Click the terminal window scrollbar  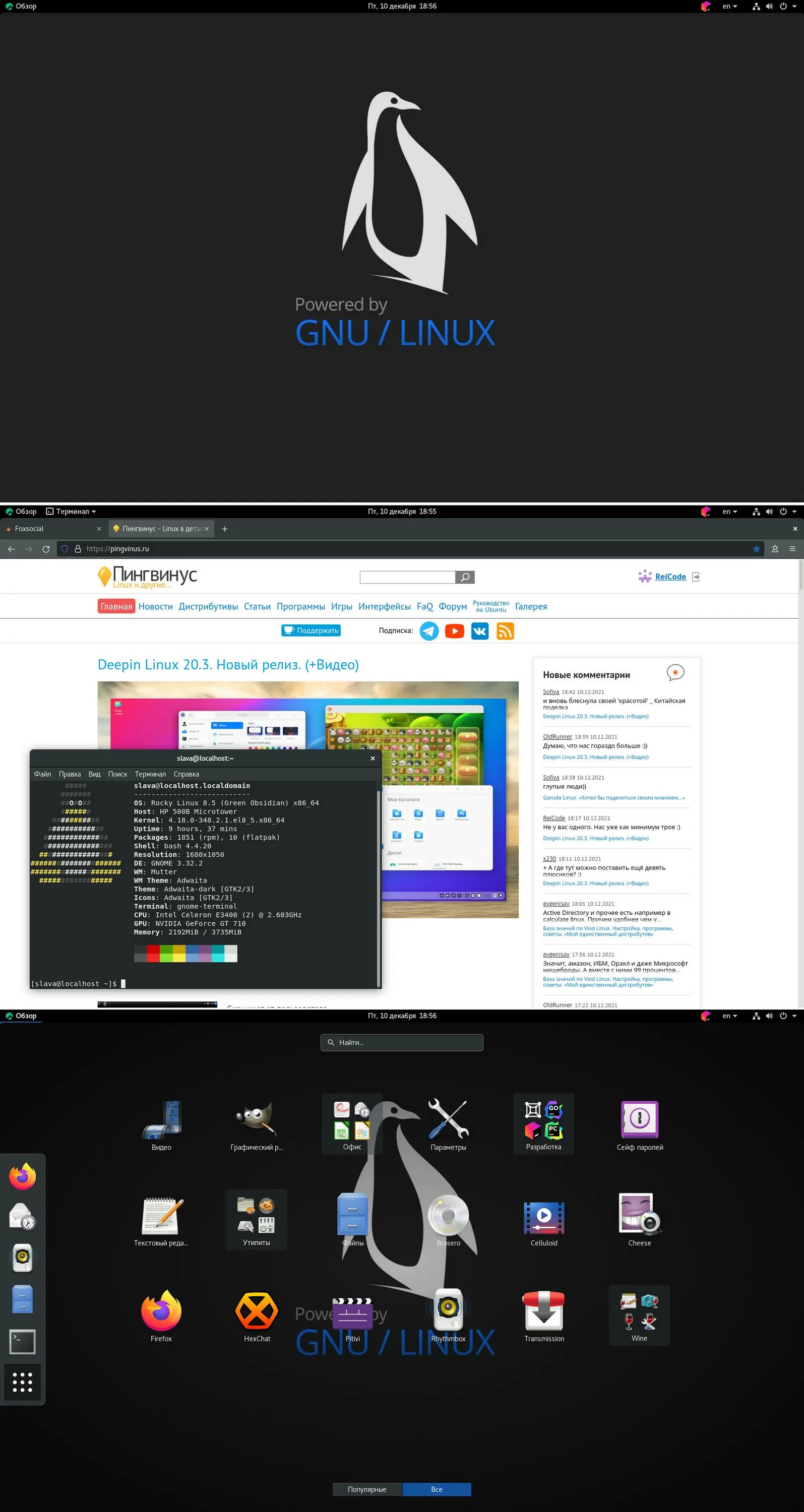pos(379,888)
